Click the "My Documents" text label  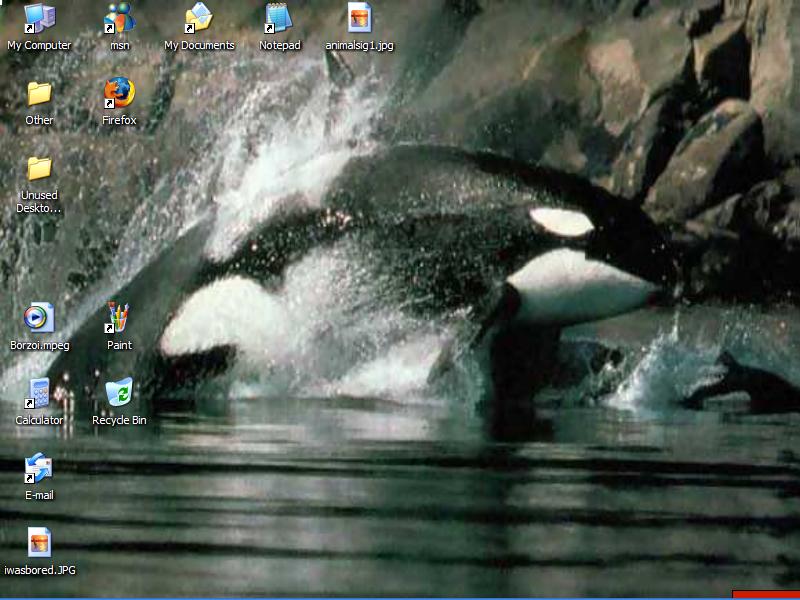199,45
